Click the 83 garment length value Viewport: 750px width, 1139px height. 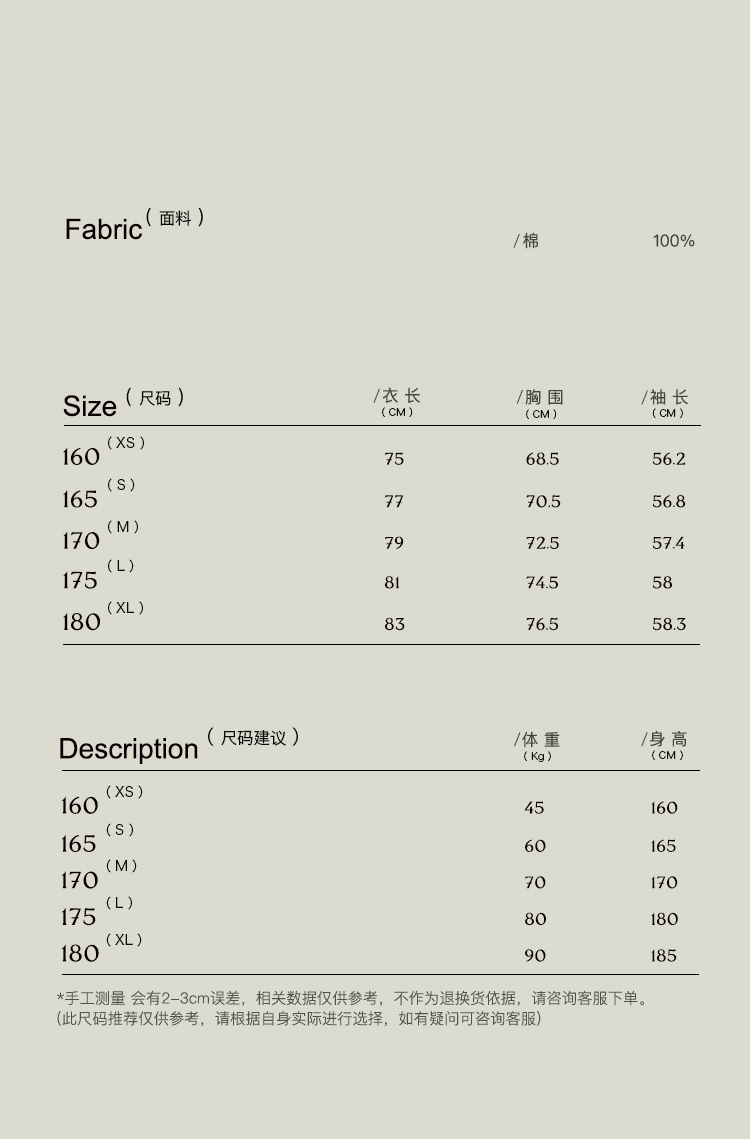click(394, 624)
